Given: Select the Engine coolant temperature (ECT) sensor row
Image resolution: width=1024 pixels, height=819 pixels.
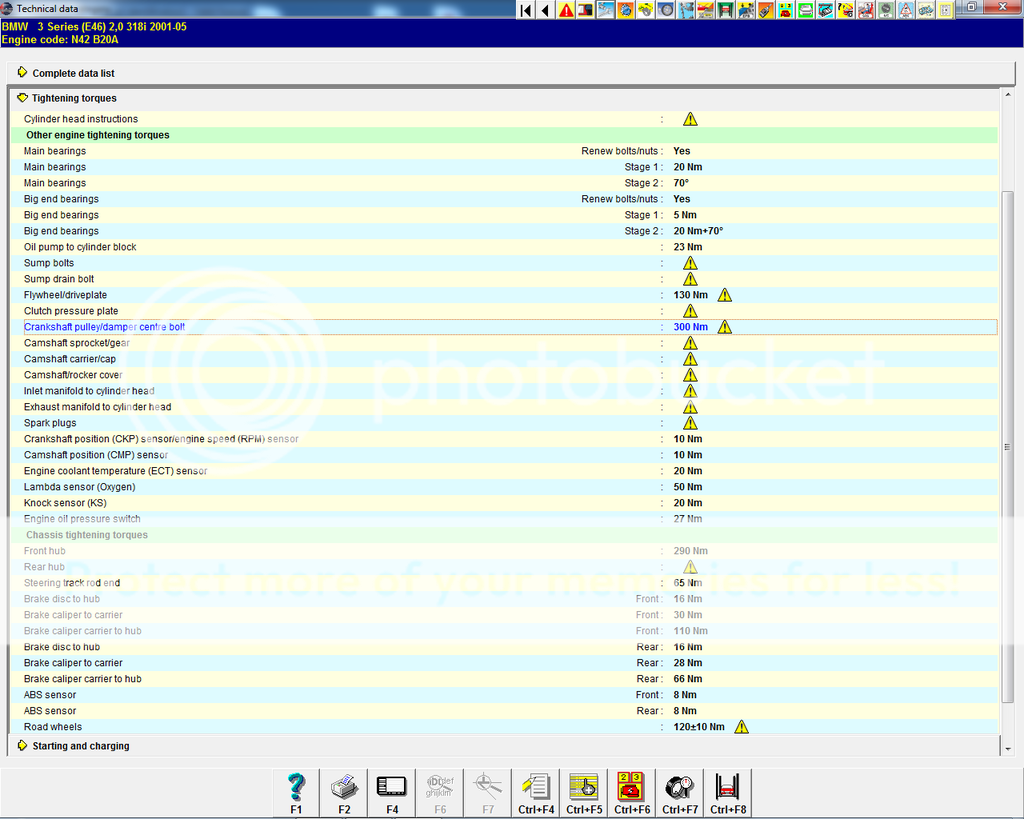Looking at the screenshot, I should point(504,471).
